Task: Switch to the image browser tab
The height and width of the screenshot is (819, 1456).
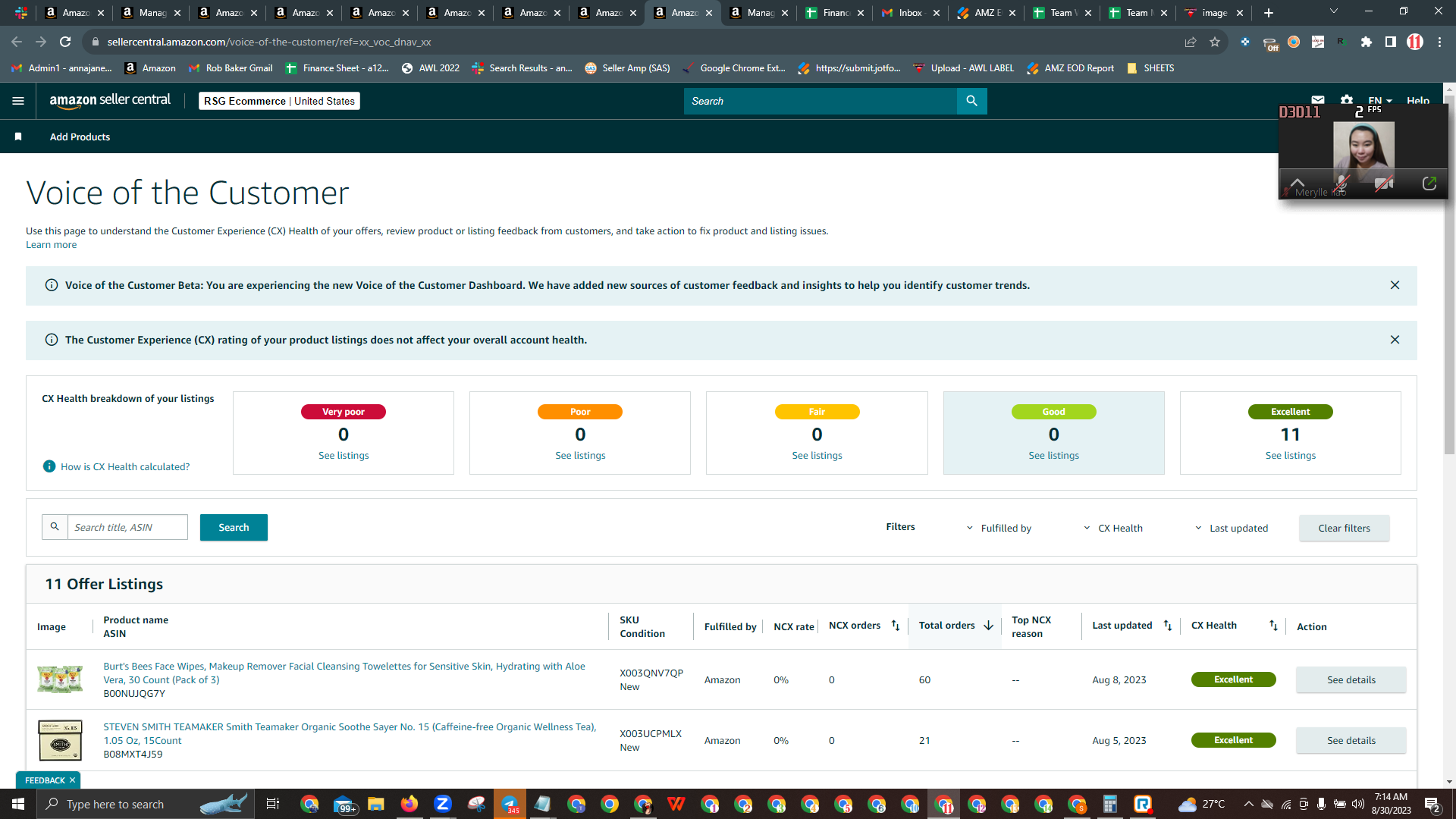Action: click(x=1213, y=13)
